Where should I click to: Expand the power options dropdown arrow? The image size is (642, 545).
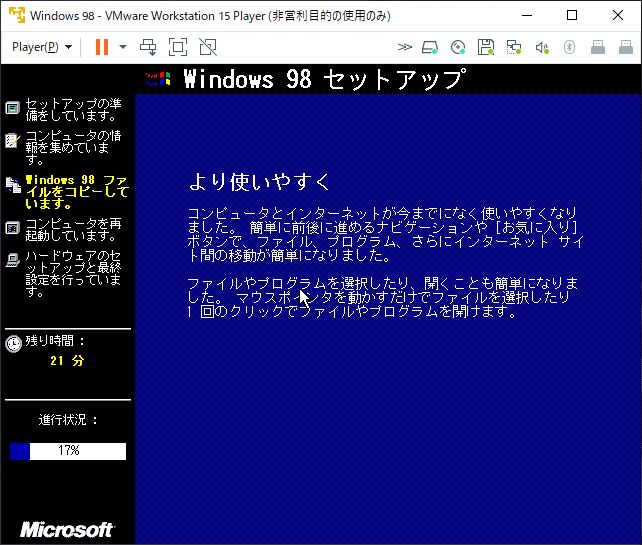coord(122,47)
